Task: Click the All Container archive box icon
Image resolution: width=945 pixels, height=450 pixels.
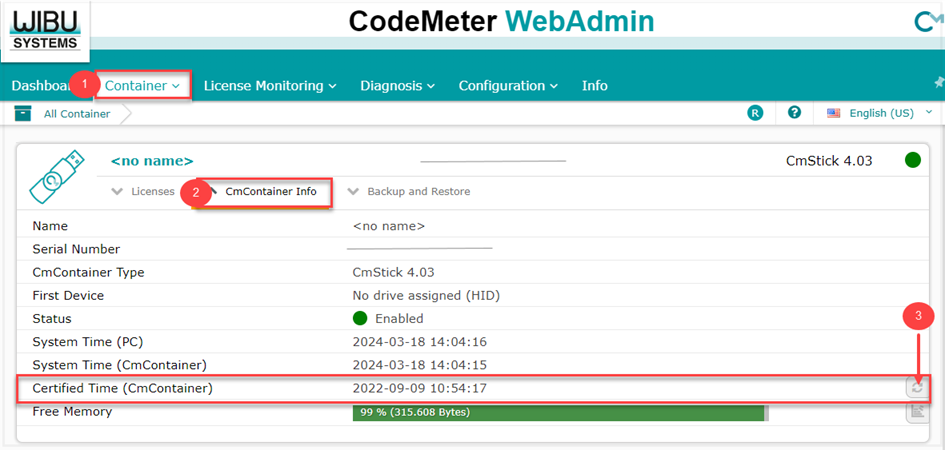Action: point(23,114)
